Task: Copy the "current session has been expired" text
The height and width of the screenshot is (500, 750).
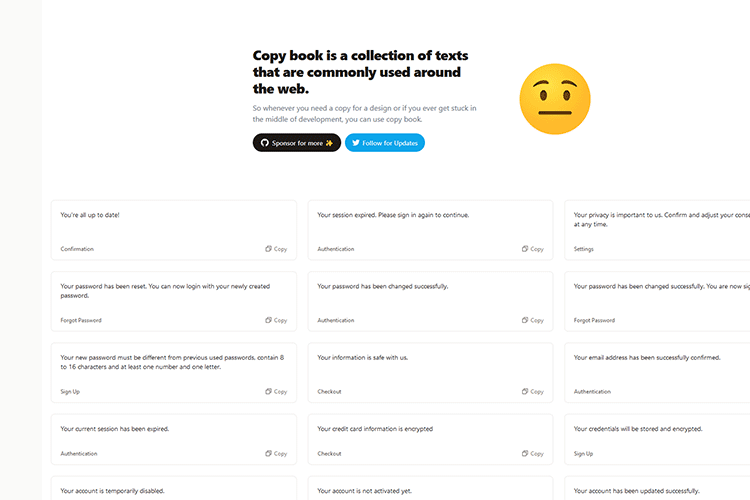Action: 276,453
